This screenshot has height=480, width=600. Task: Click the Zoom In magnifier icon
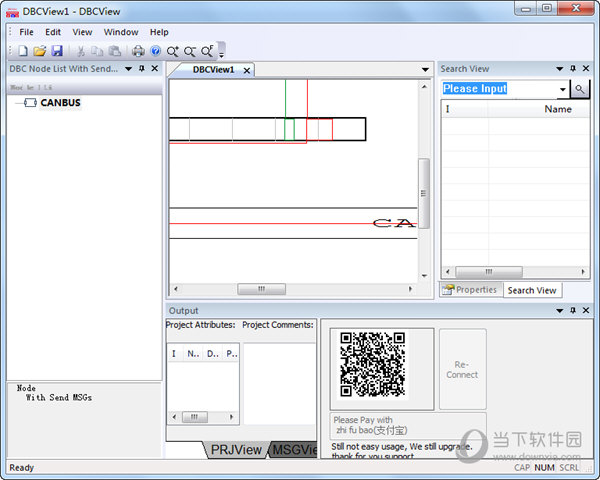pos(173,51)
